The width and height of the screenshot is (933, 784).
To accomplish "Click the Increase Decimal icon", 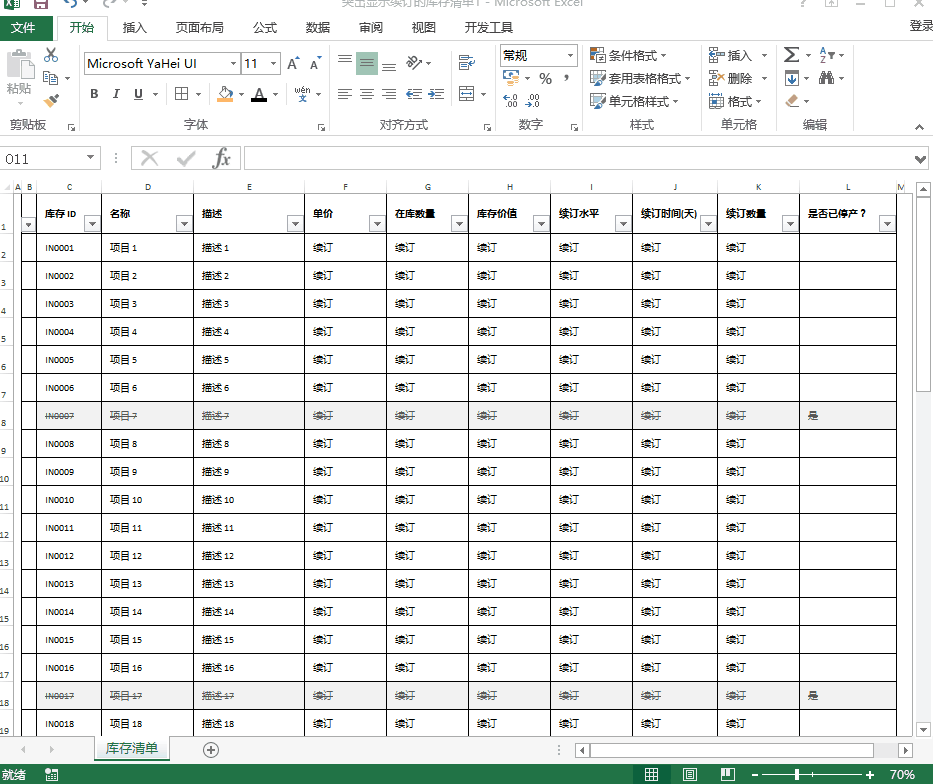I will tap(510, 101).
